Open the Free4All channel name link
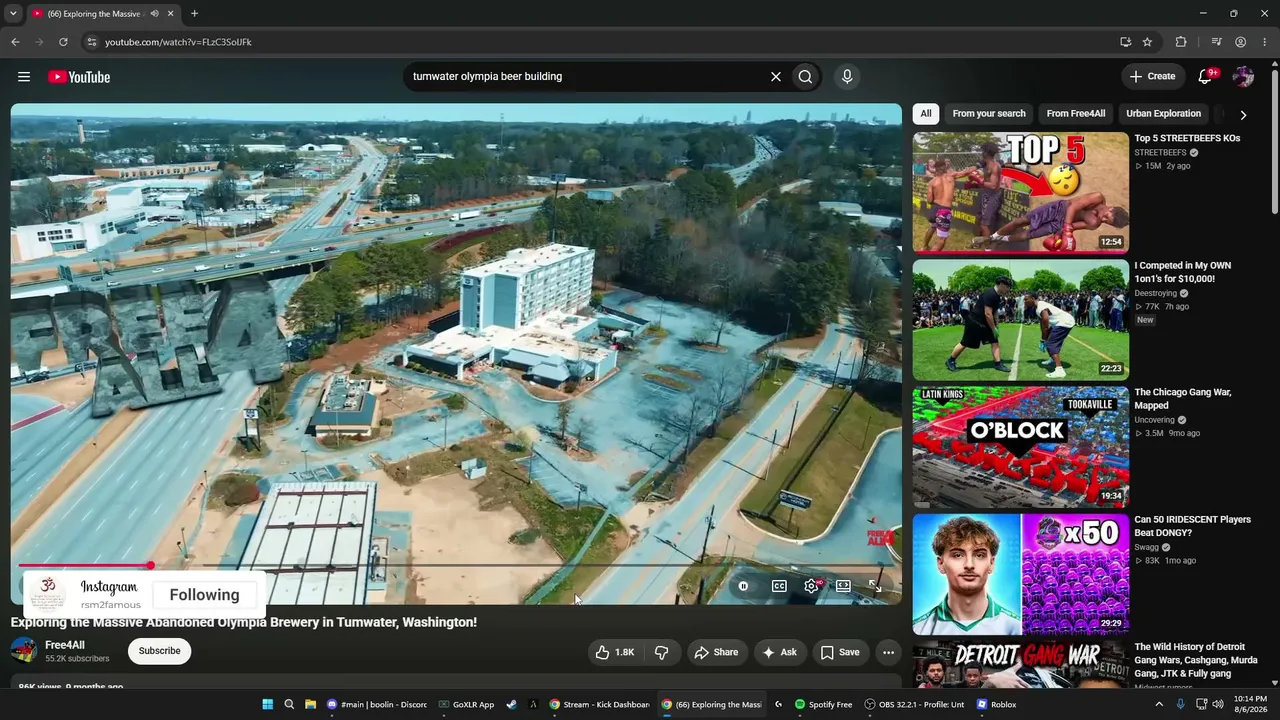The height and width of the screenshot is (720, 1280). click(65, 645)
